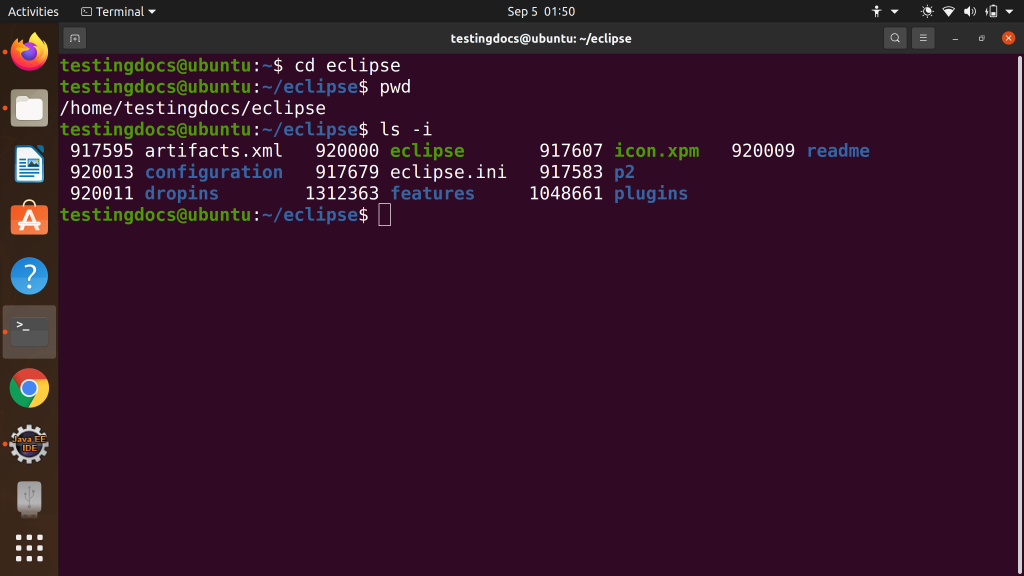Launch Google Chrome from the dock
This screenshot has height=576, width=1024.
29,388
